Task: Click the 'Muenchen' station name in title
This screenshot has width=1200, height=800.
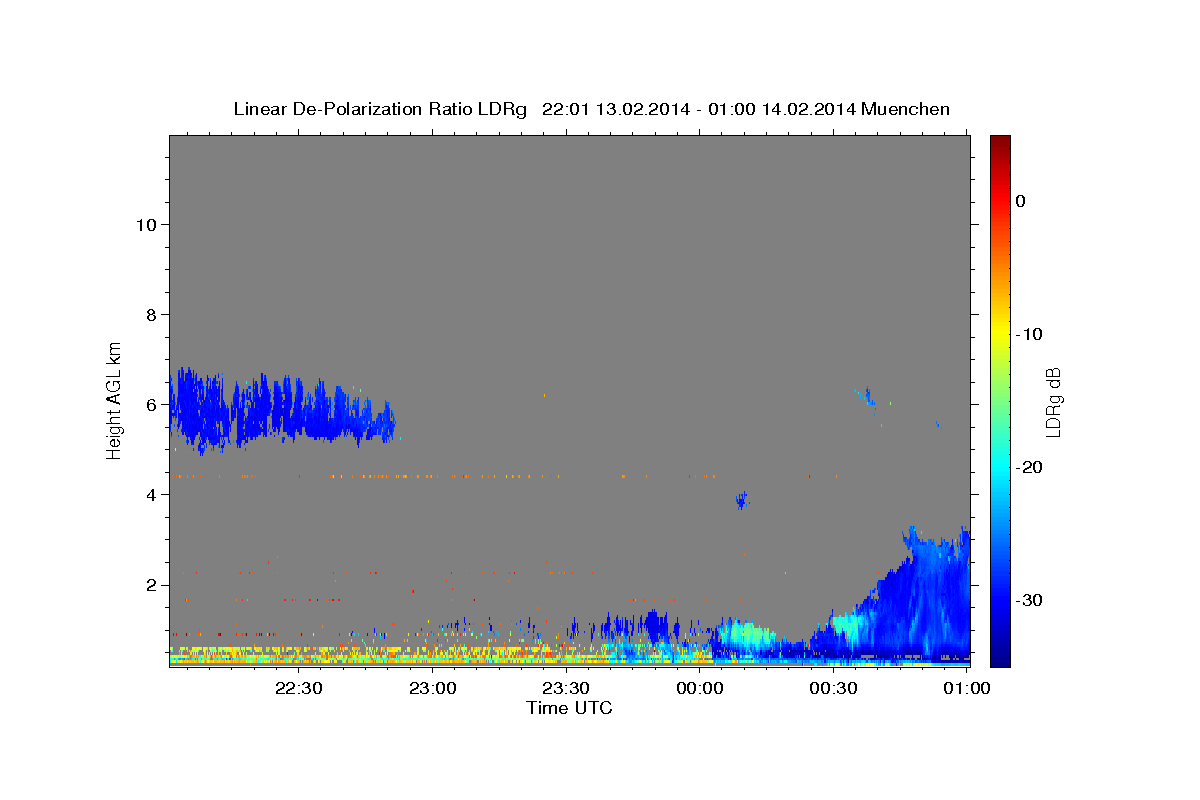Action: click(905, 109)
